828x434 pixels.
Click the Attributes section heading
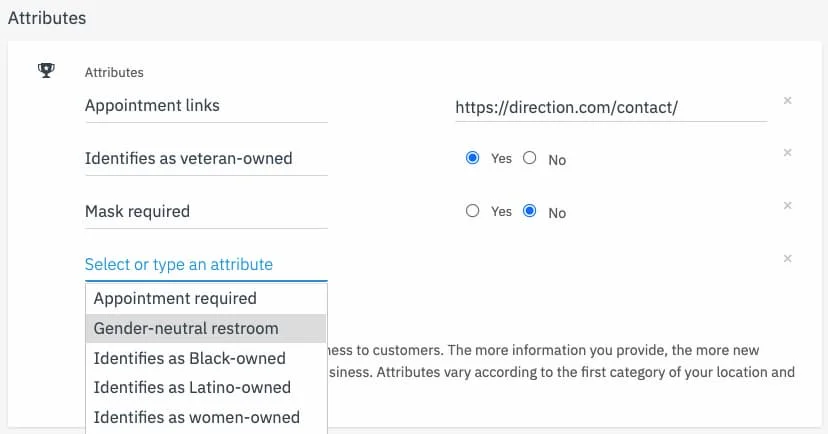(47, 18)
